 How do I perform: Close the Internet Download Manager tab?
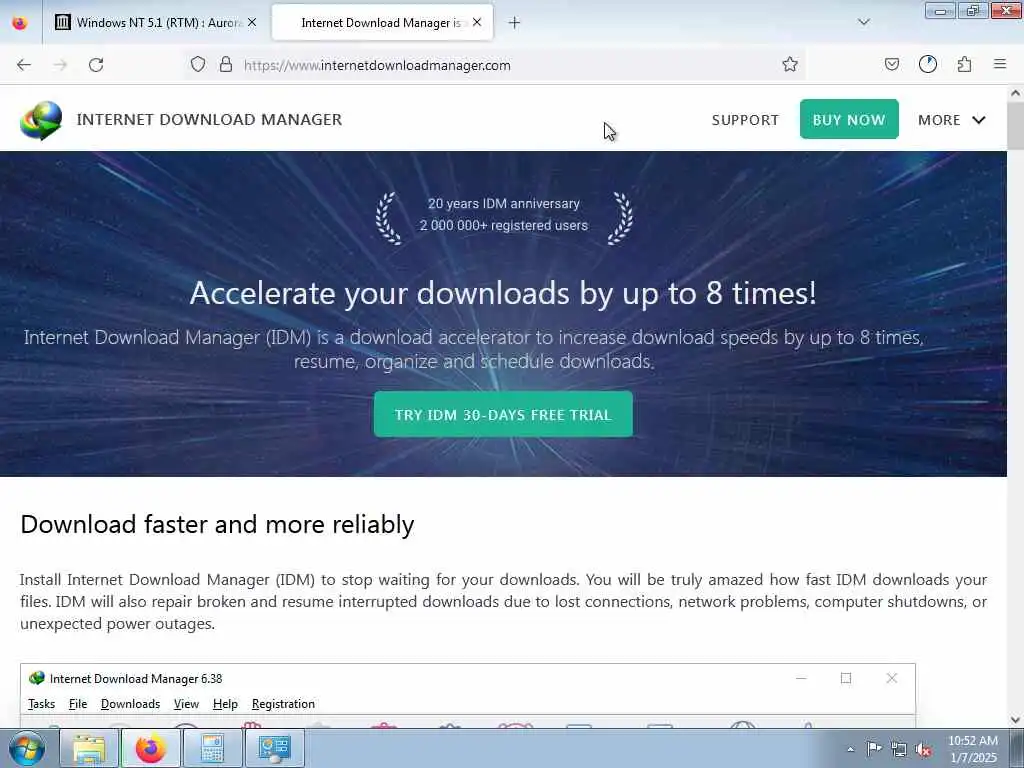point(477,22)
